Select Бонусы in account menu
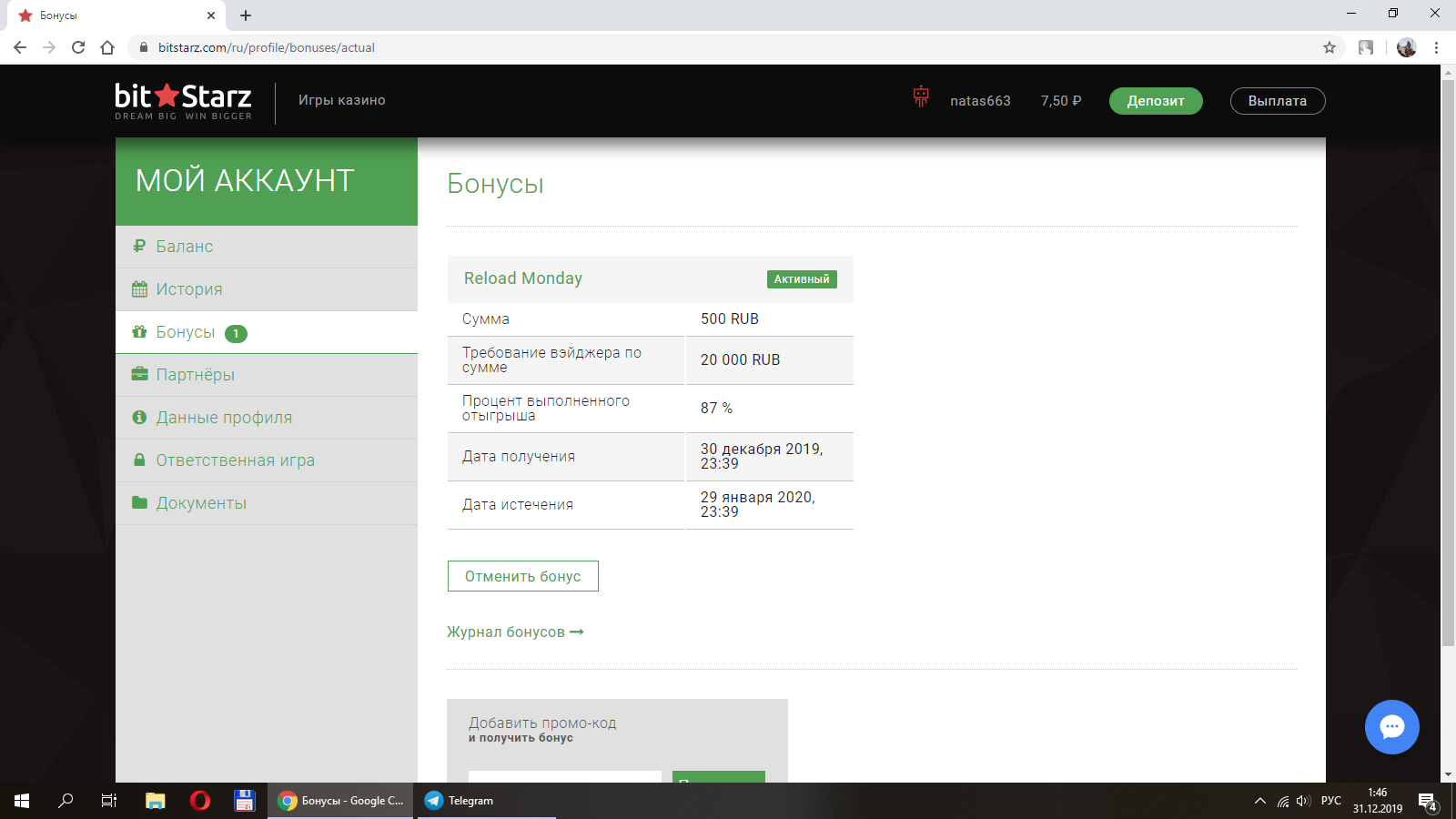Screen dimensions: 1456x819 pos(267,332)
